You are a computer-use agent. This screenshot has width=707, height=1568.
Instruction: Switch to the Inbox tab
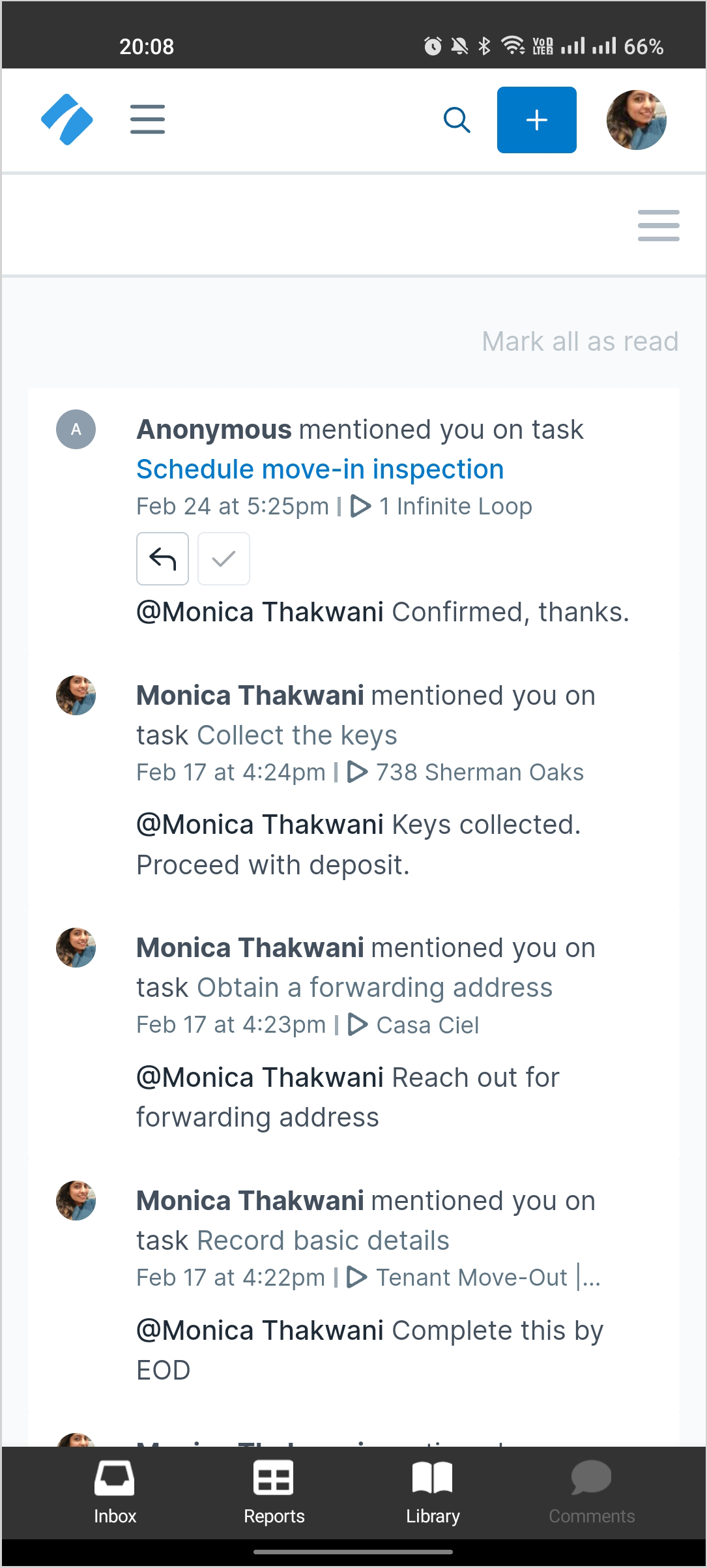click(115, 1492)
